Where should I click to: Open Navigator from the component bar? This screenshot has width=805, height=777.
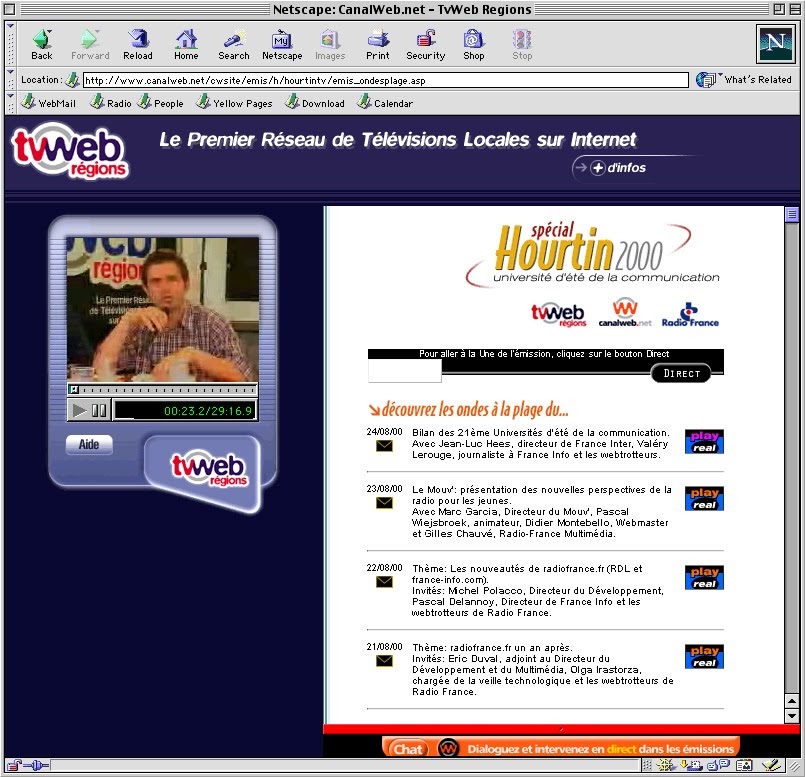tap(666, 765)
